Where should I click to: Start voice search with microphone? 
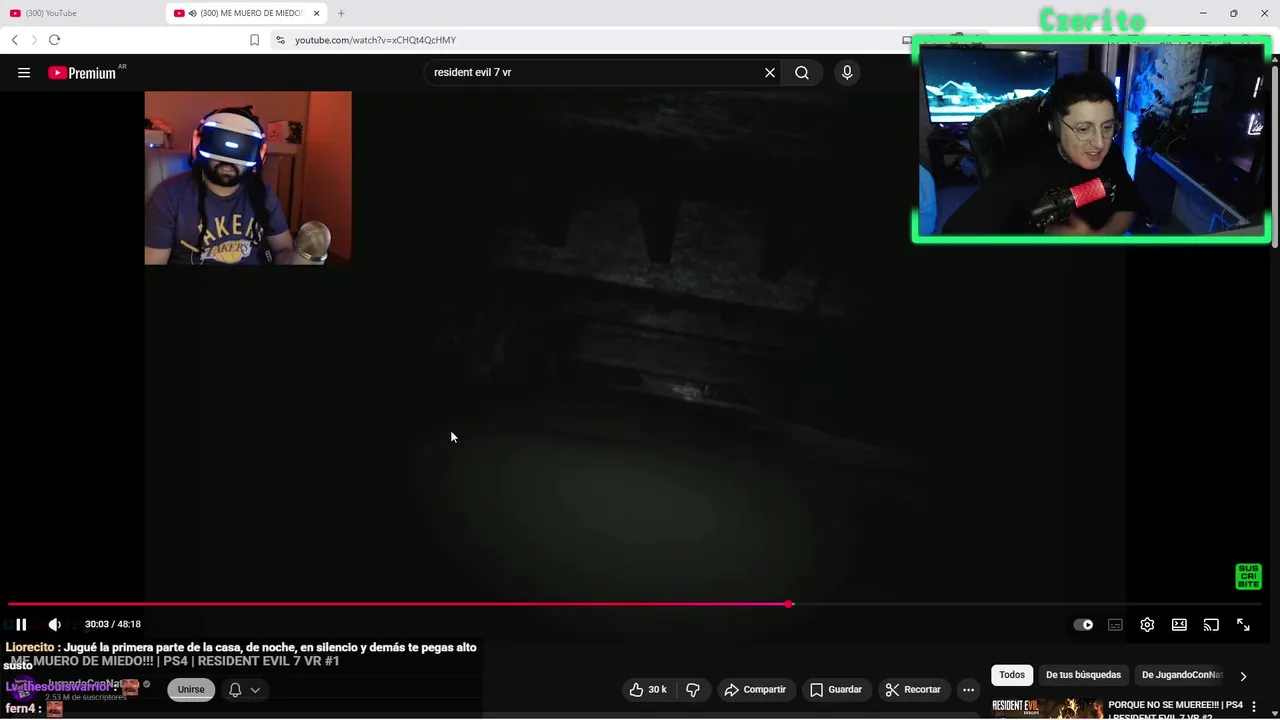tap(847, 72)
